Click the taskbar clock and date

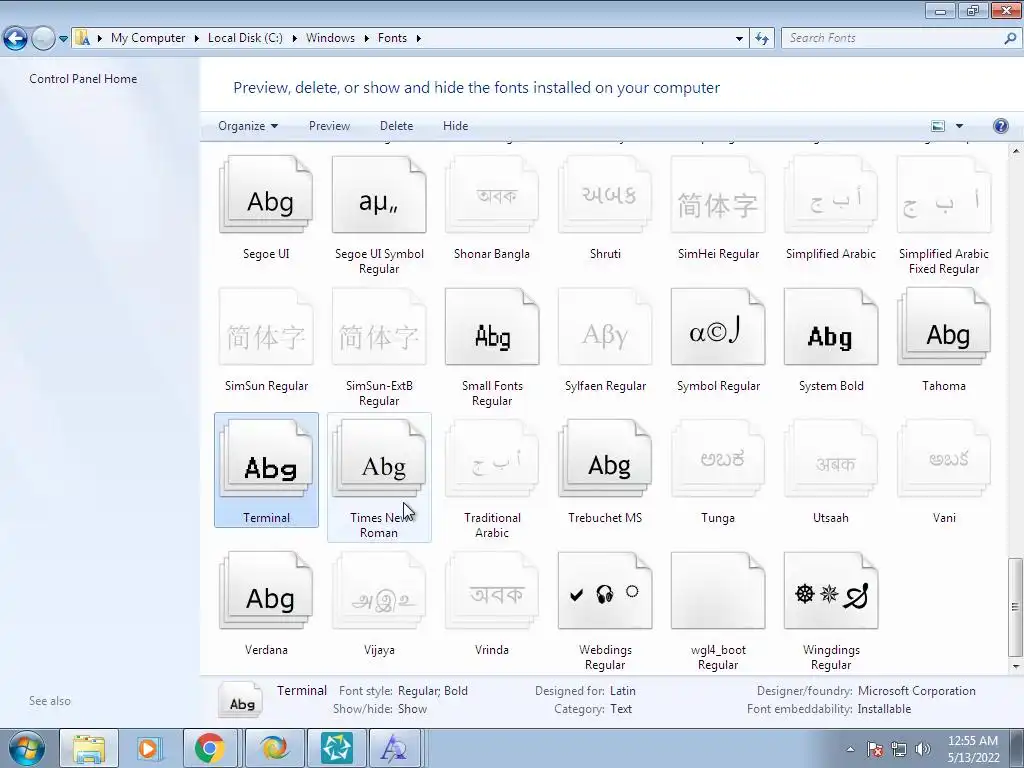(x=972, y=749)
